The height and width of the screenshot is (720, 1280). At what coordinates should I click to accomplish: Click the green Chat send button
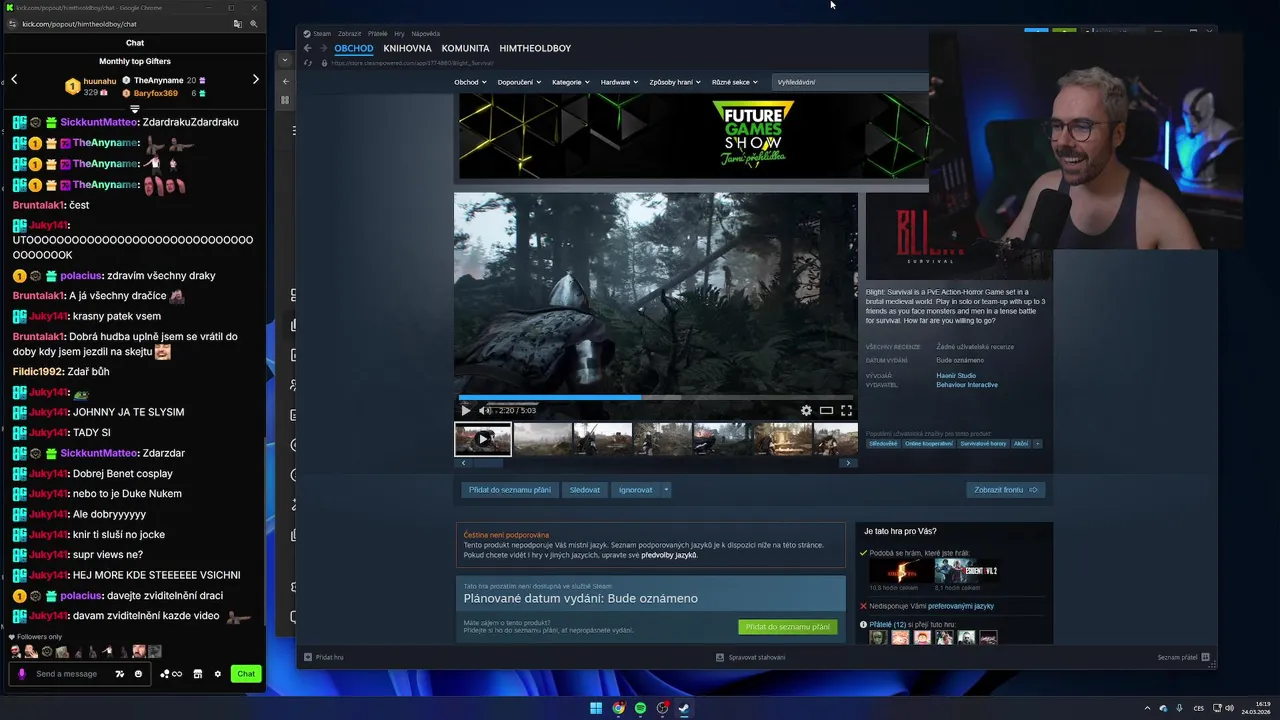point(246,674)
